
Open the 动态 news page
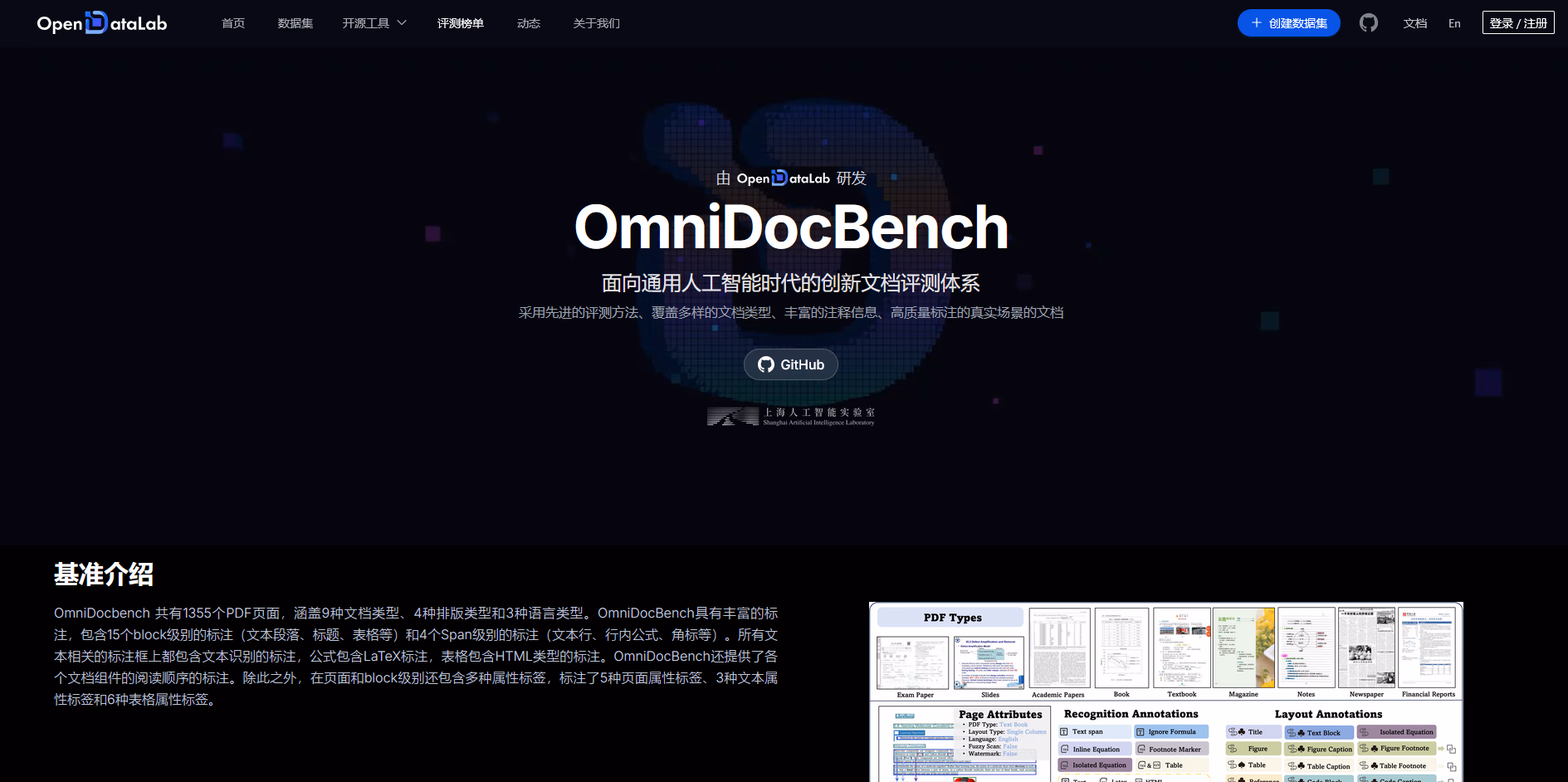point(529,23)
